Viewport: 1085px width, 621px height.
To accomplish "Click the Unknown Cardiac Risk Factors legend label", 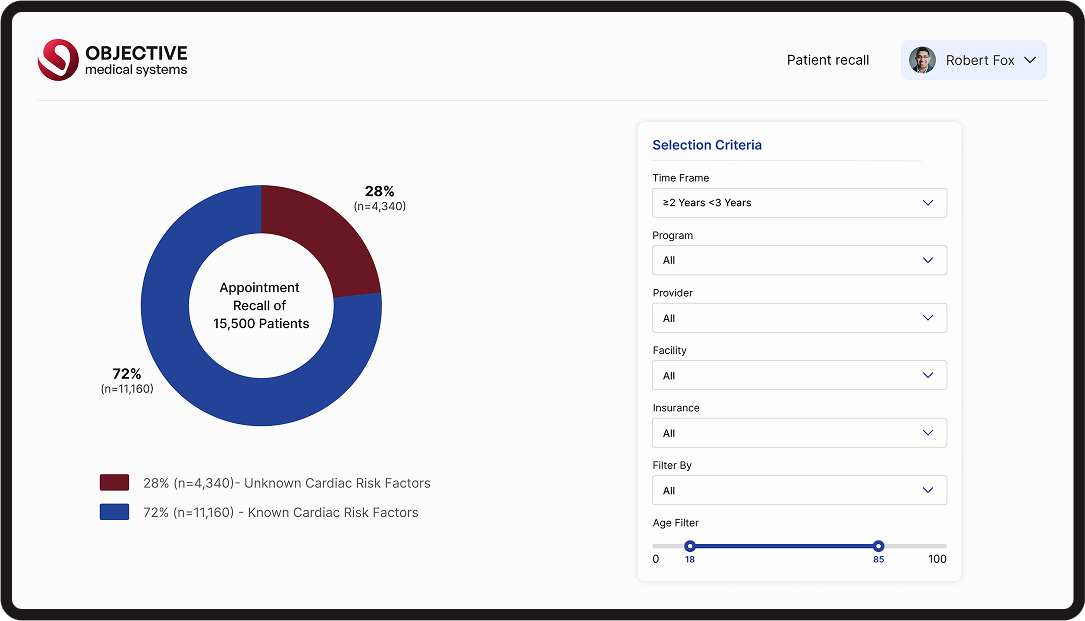I will click(286, 483).
